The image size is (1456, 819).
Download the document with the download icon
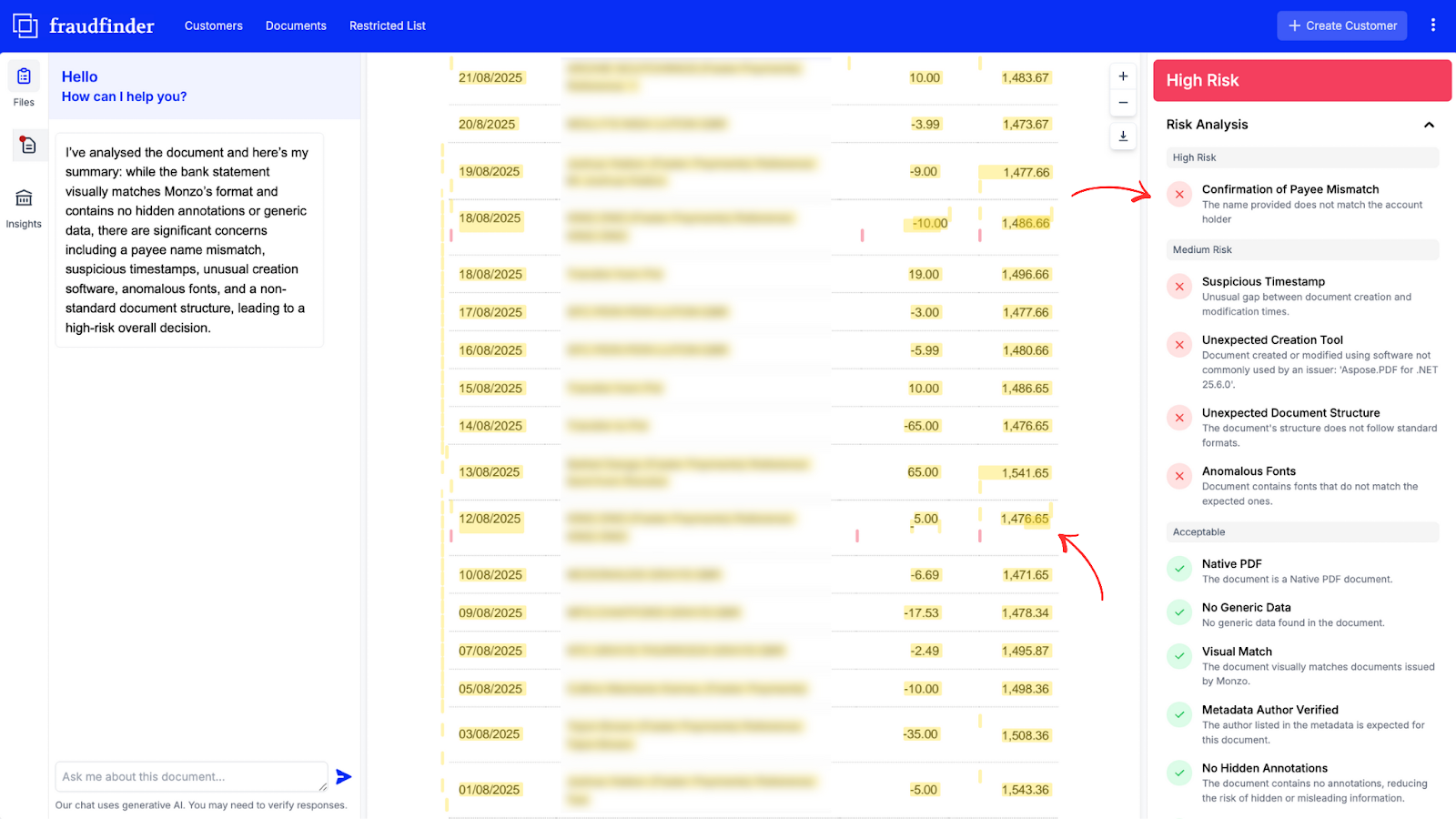(1123, 136)
